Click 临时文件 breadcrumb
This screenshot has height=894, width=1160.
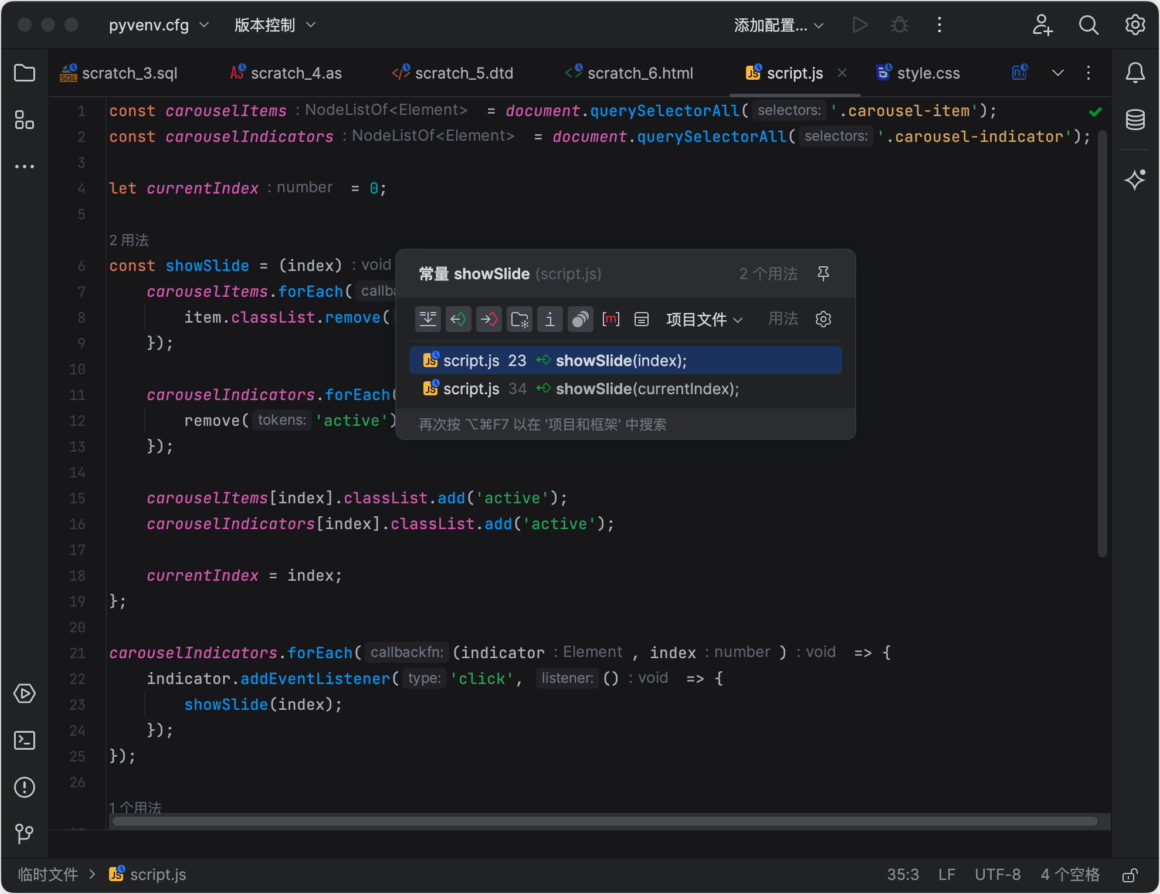[48, 875]
